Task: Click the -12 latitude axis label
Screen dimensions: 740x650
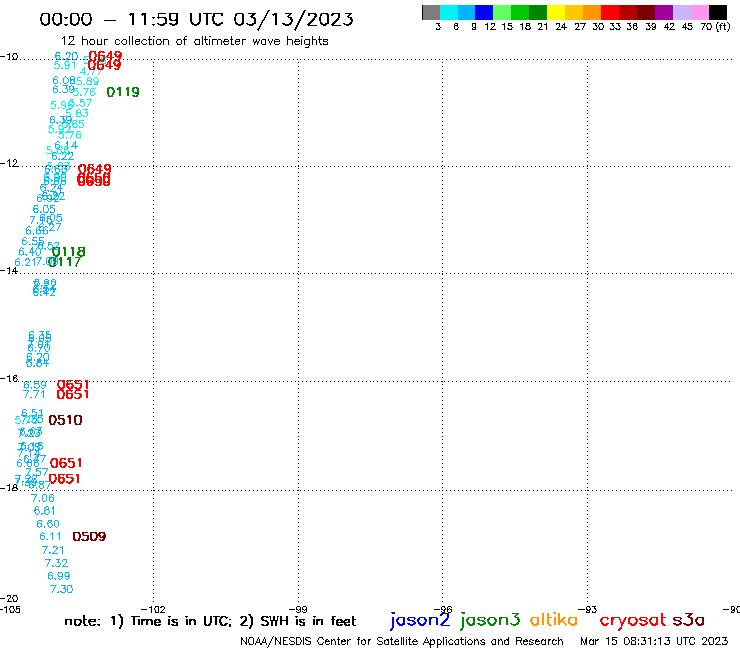Action: pyautogui.click(x=9, y=163)
